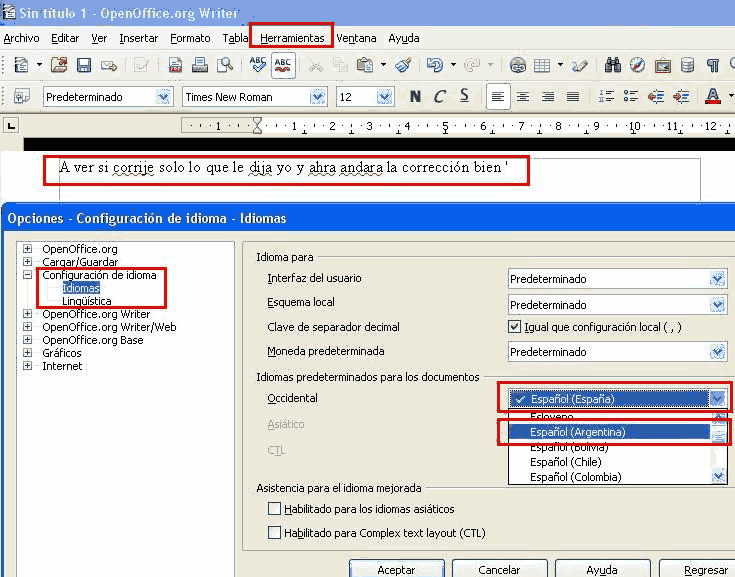Center the text alignment
Image resolution: width=735 pixels, height=577 pixels.
click(523, 97)
